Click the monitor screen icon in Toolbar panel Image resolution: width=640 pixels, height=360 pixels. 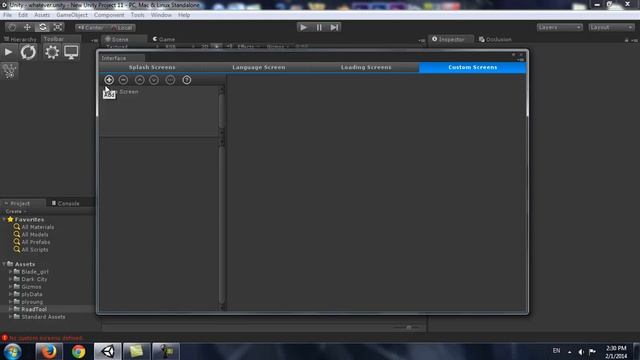click(x=71, y=52)
